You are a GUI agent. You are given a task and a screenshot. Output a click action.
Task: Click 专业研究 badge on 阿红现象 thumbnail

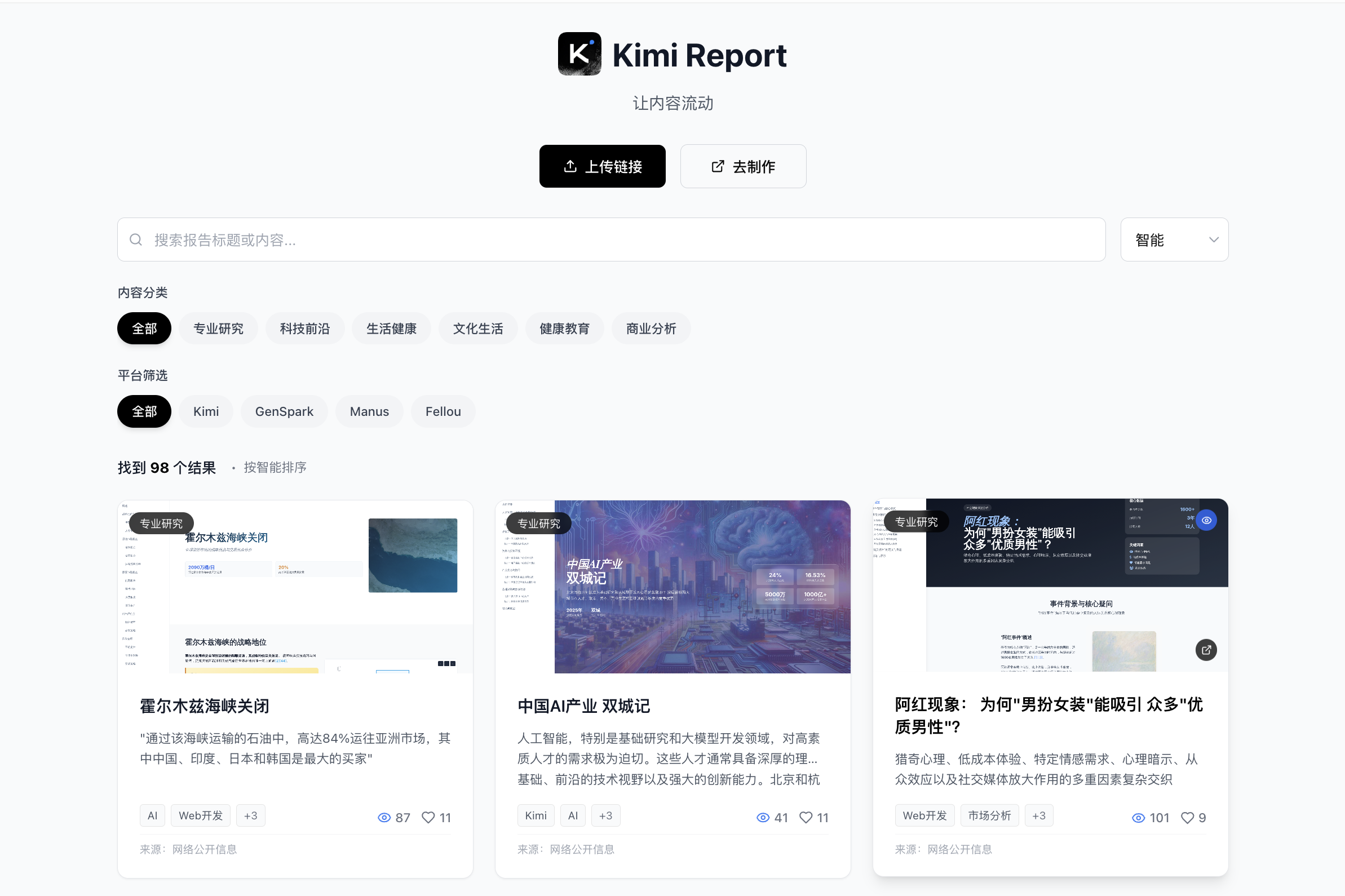click(916, 522)
